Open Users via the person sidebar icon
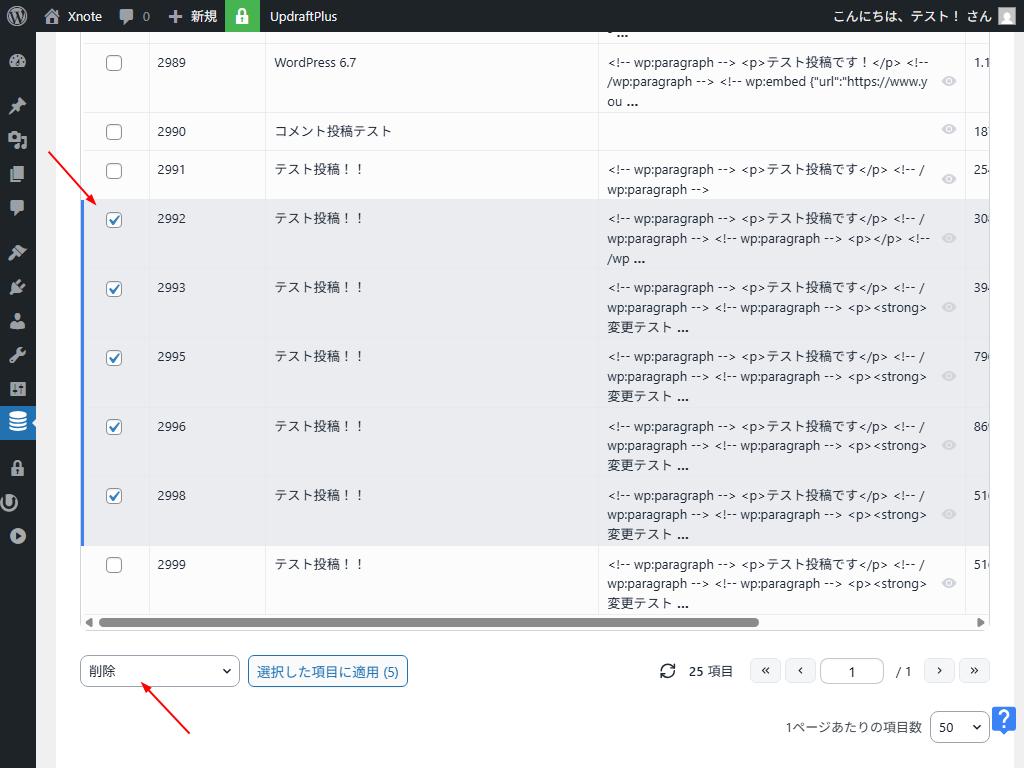This screenshot has width=1024, height=768. [x=17, y=322]
